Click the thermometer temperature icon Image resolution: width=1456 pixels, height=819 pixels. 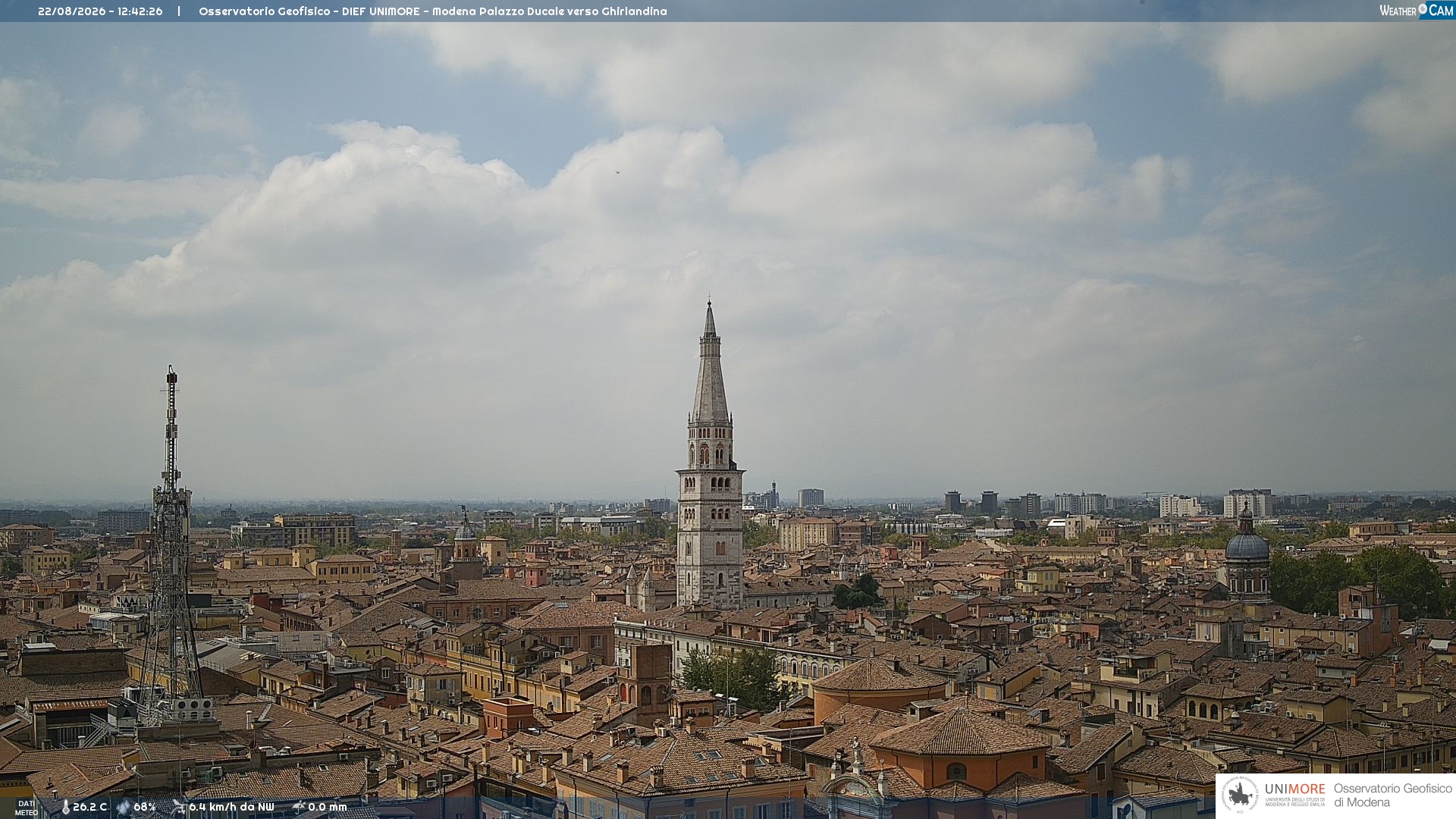tap(65, 808)
